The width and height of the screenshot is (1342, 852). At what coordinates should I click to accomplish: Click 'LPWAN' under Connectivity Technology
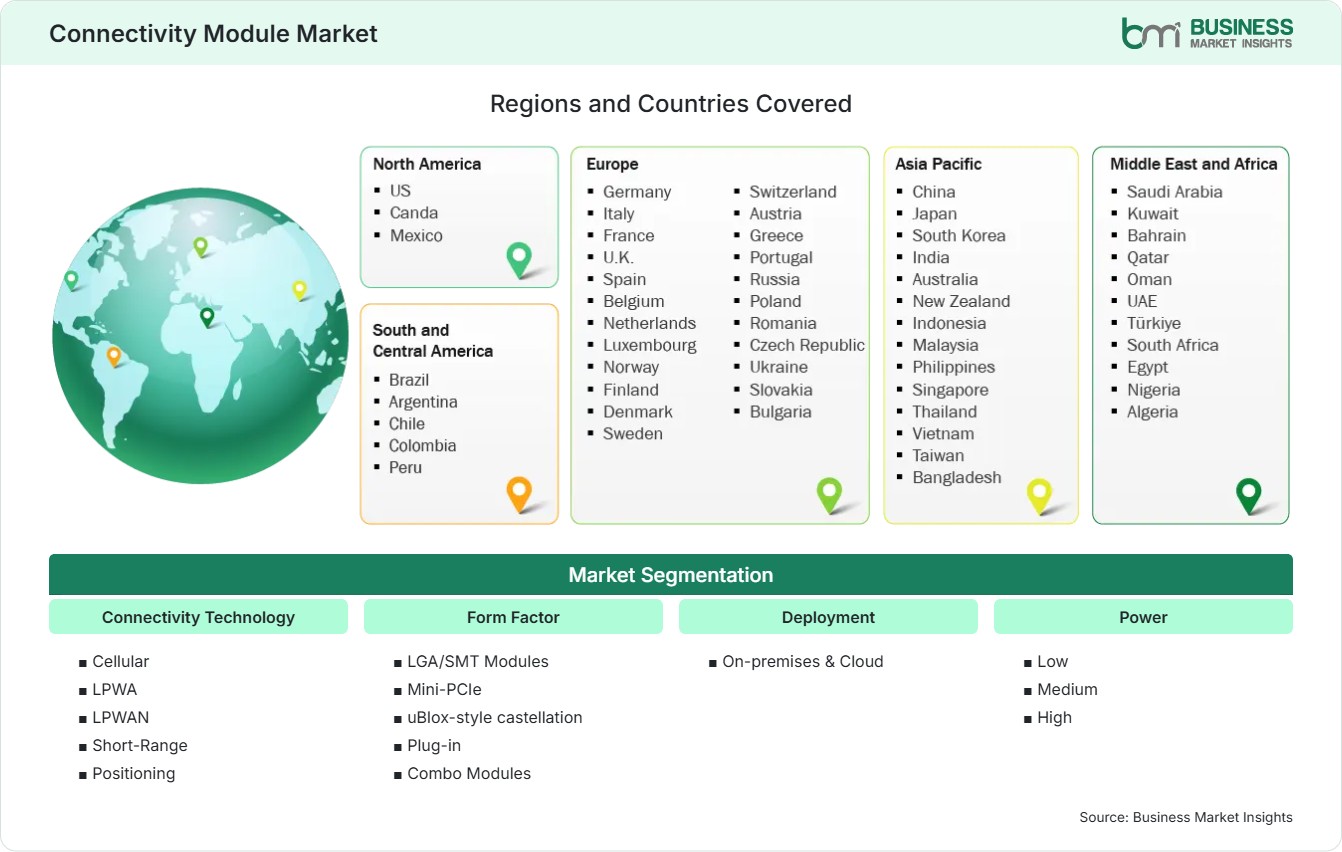120,718
